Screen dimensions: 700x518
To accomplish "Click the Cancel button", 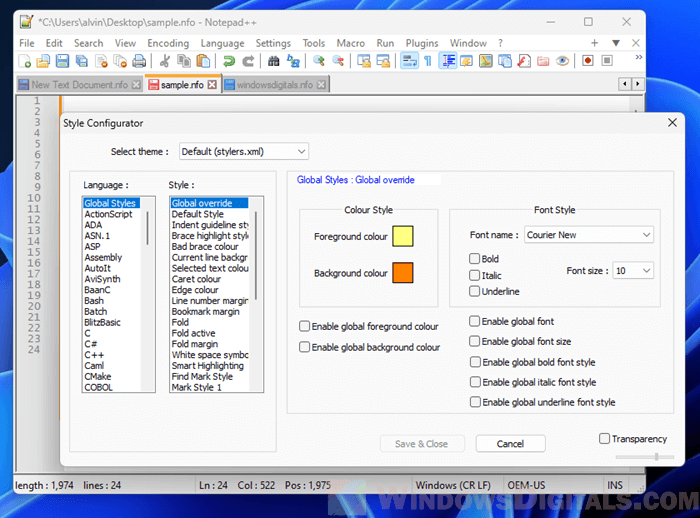I will pyautogui.click(x=510, y=444).
